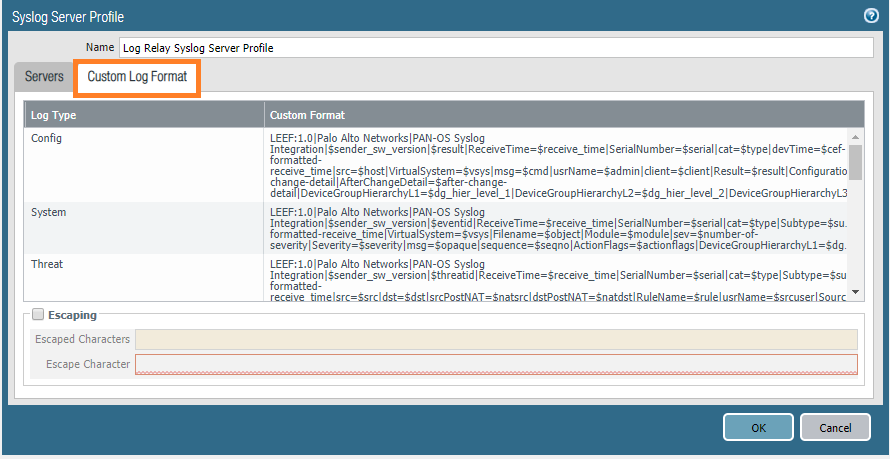
Task: Click the log format list scroll down arrow
Action: coord(856,291)
